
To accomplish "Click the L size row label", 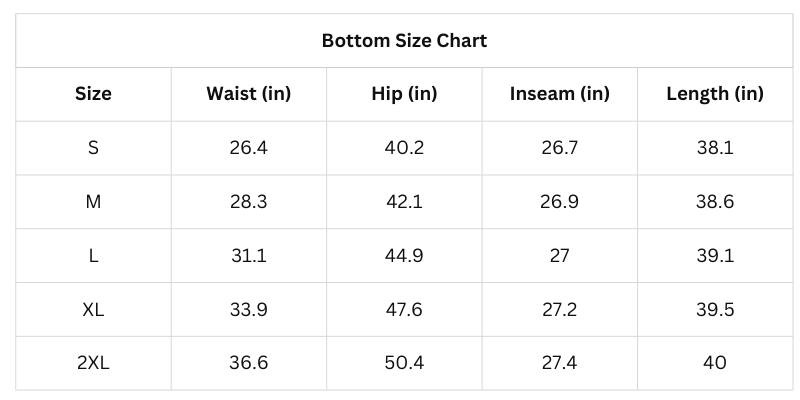I will pyautogui.click(x=93, y=256).
